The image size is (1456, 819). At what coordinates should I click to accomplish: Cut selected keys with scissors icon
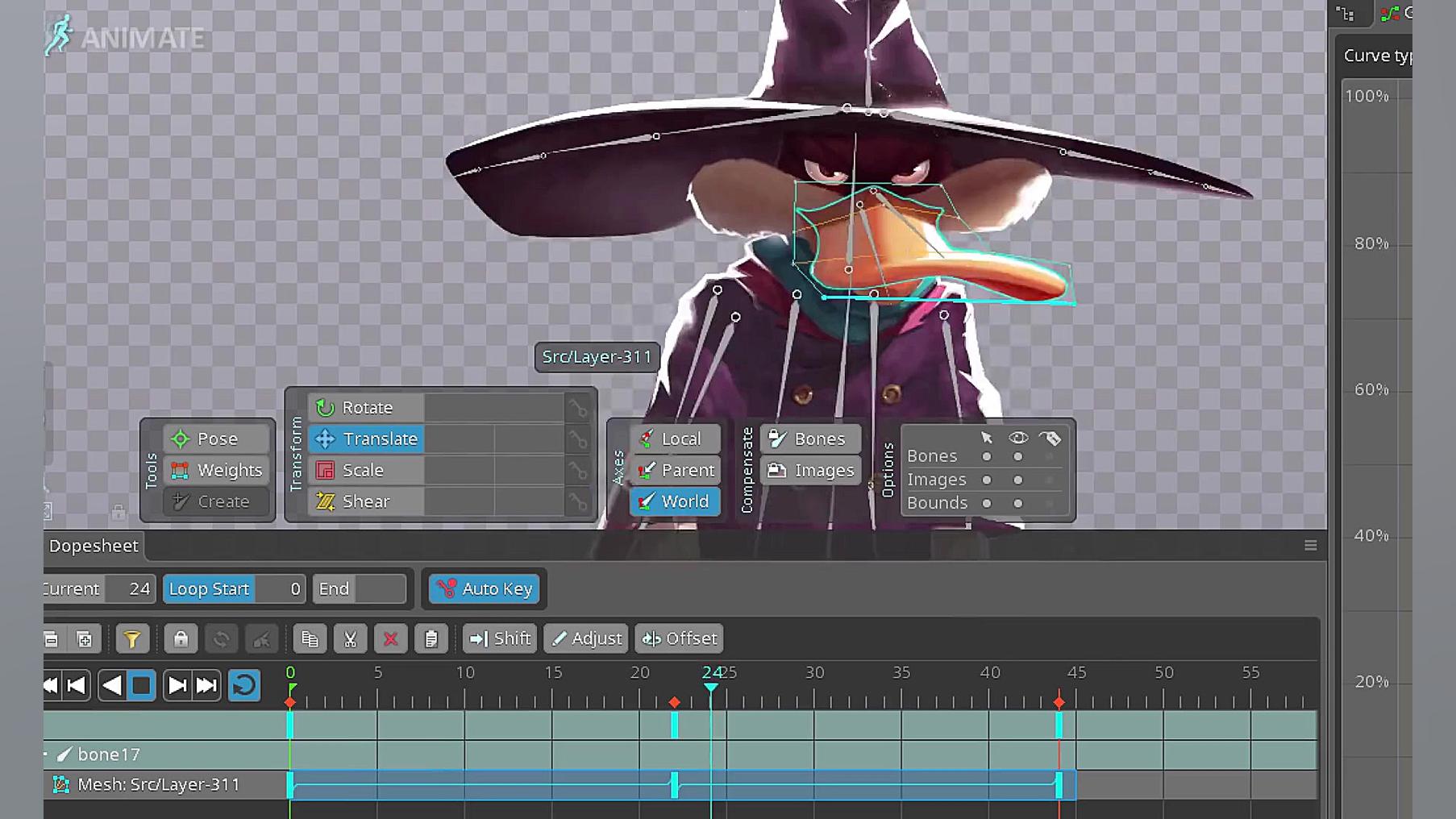click(350, 639)
